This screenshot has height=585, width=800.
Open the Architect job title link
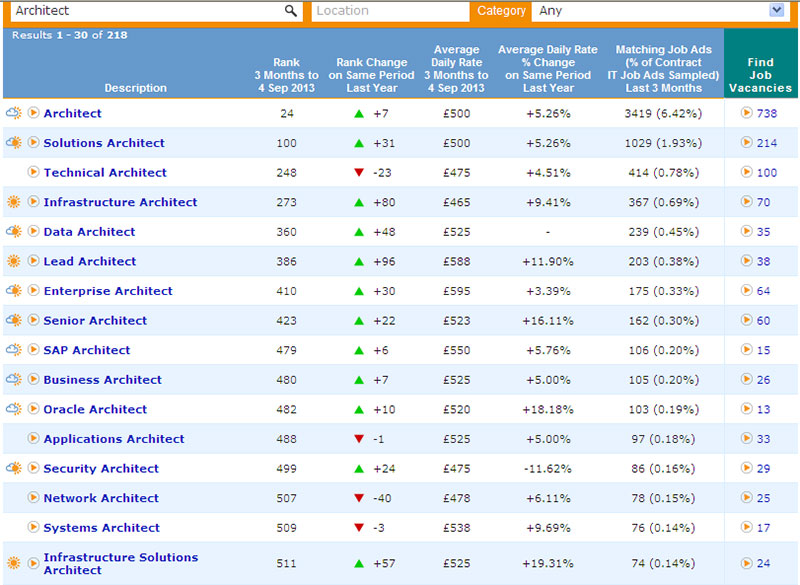72,113
